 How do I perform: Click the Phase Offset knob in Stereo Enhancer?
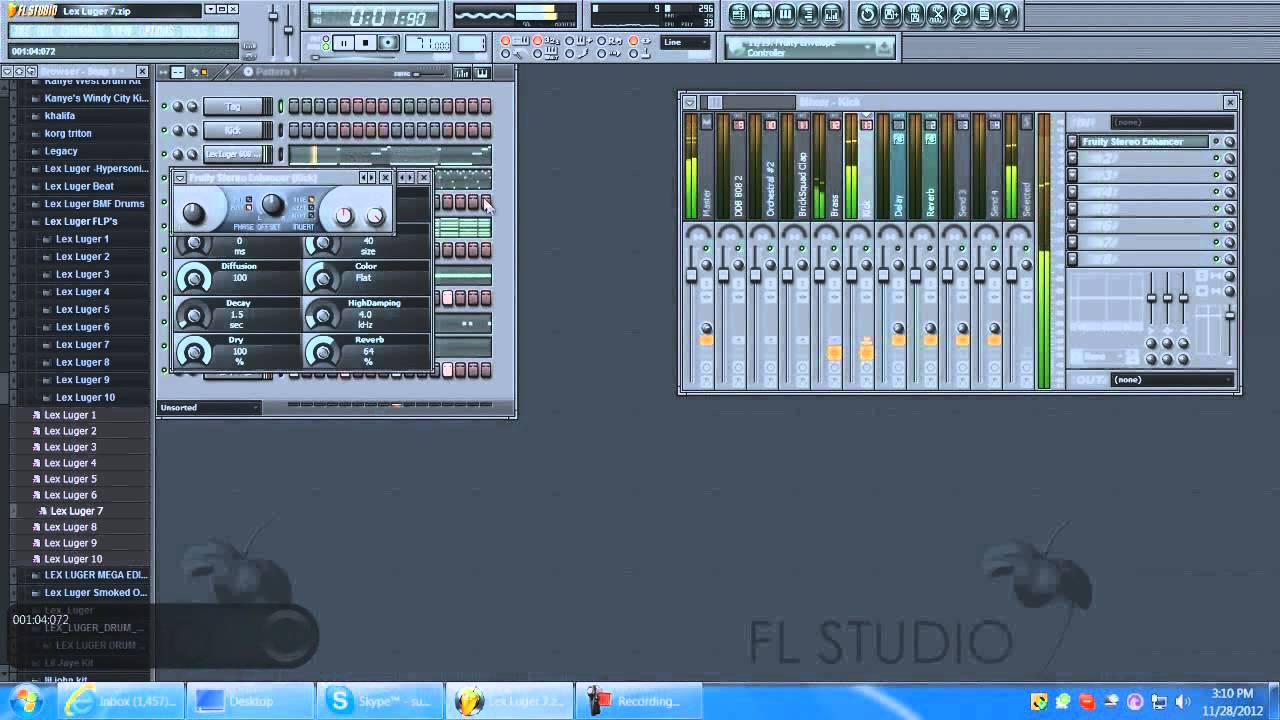tap(272, 205)
